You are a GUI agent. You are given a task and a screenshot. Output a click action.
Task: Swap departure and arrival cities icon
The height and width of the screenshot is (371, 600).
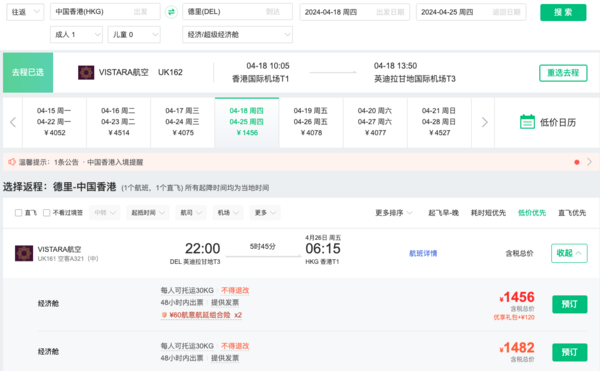(x=171, y=12)
